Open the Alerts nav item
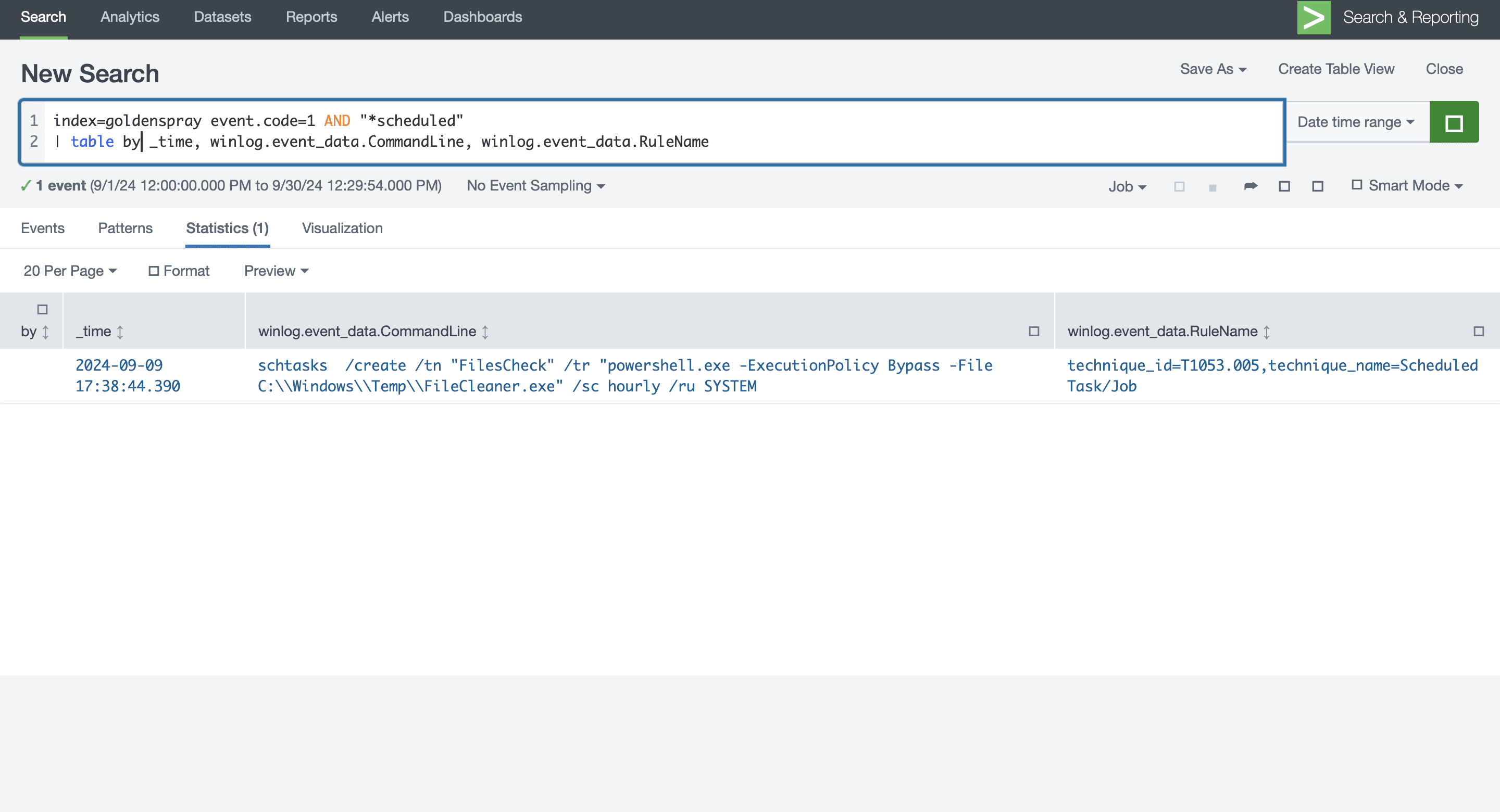Screen dimensions: 1500x812 click(x=390, y=17)
